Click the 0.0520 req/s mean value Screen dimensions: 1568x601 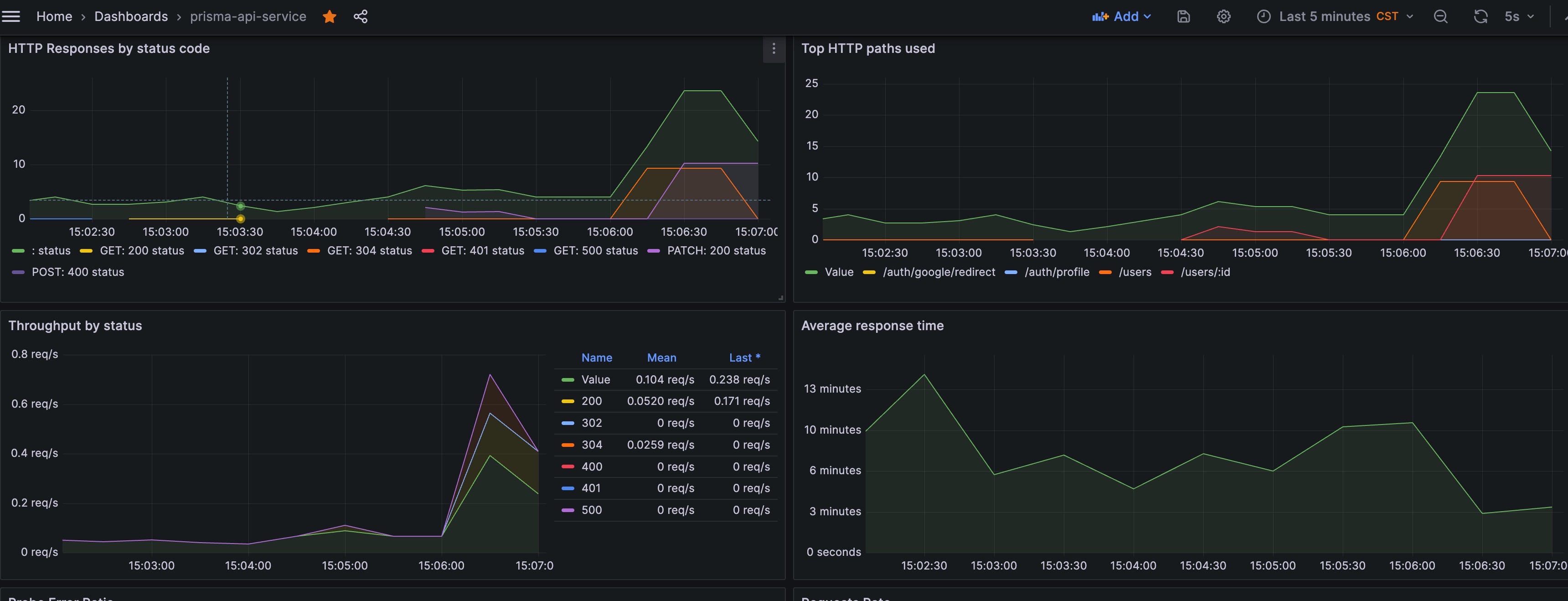660,401
